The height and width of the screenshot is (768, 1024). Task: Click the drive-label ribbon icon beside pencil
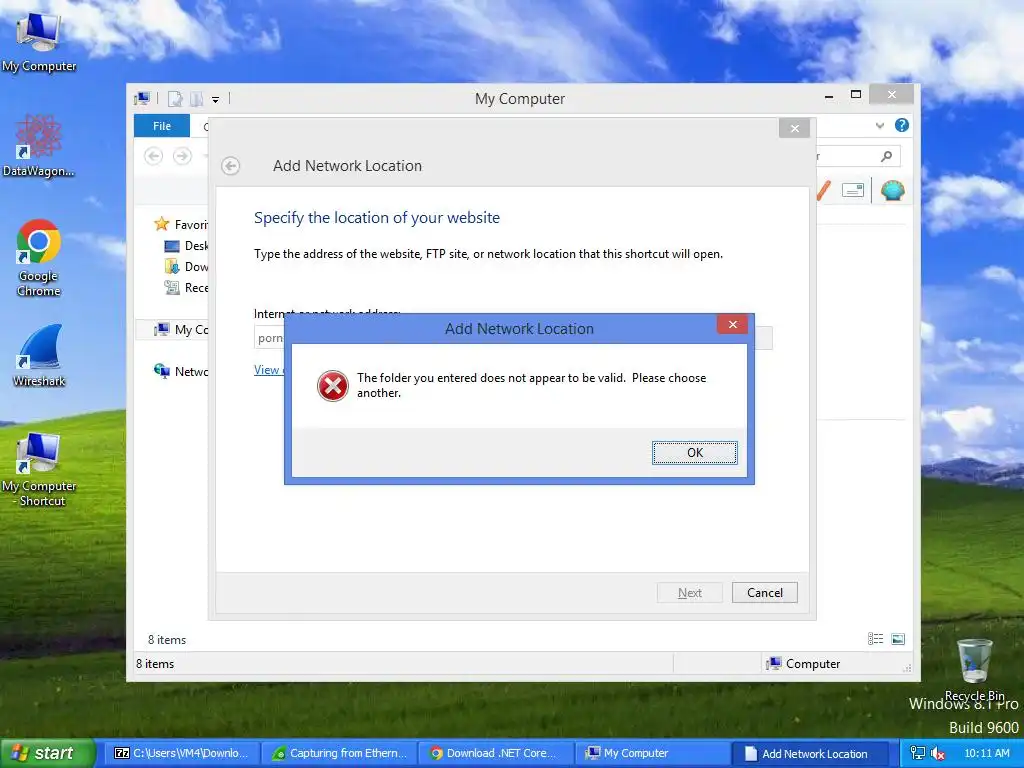853,191
